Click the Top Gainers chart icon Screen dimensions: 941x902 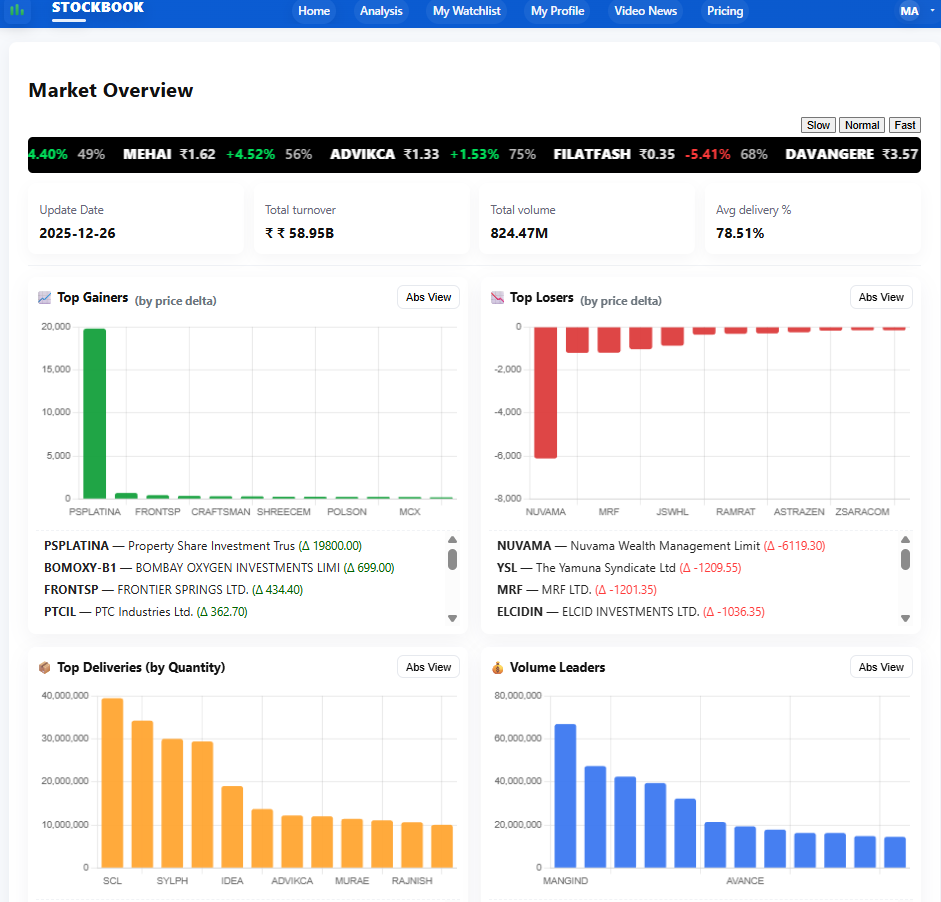click(x=44, y=298)
